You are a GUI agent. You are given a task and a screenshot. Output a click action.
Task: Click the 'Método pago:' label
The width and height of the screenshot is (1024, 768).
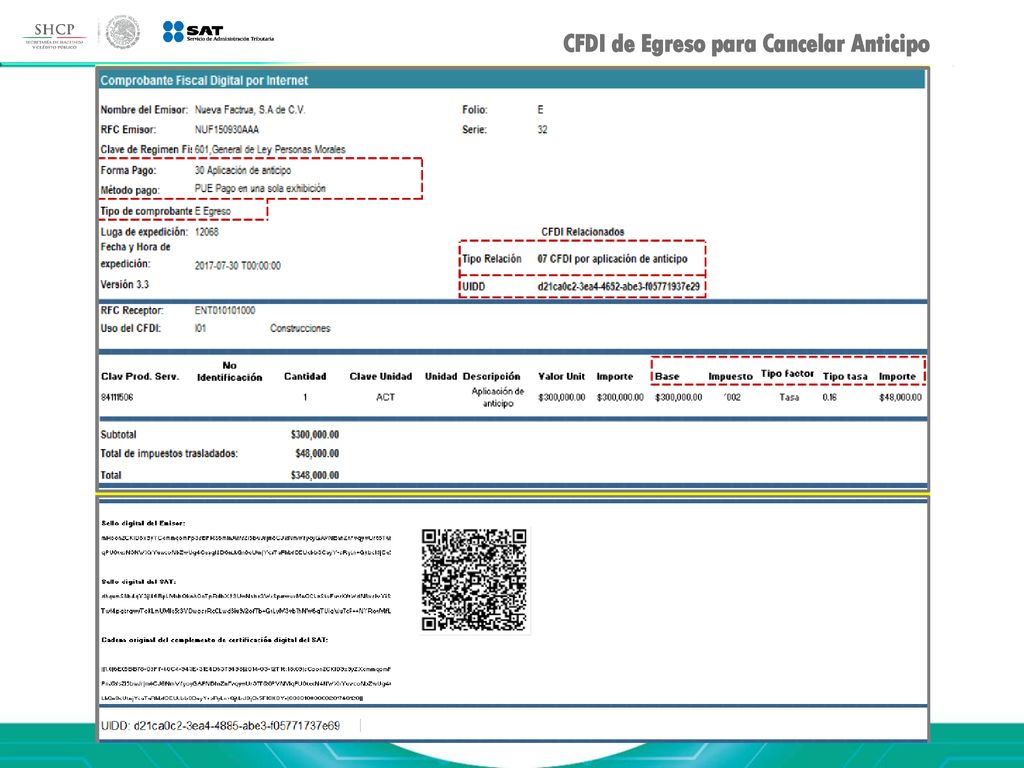130,190
